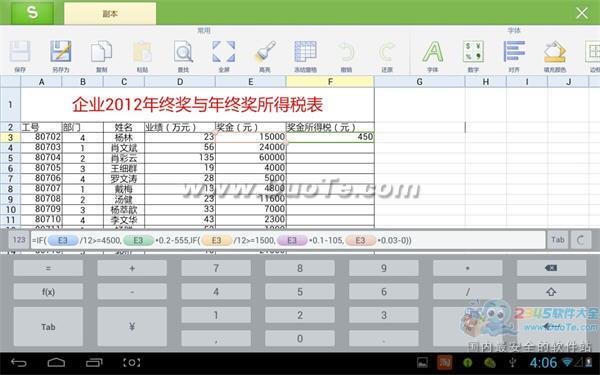Image resolution: width=600 pixels, height=375 pixels.
Task: Tap the slash divide key
Action: [x=468, y=292]
